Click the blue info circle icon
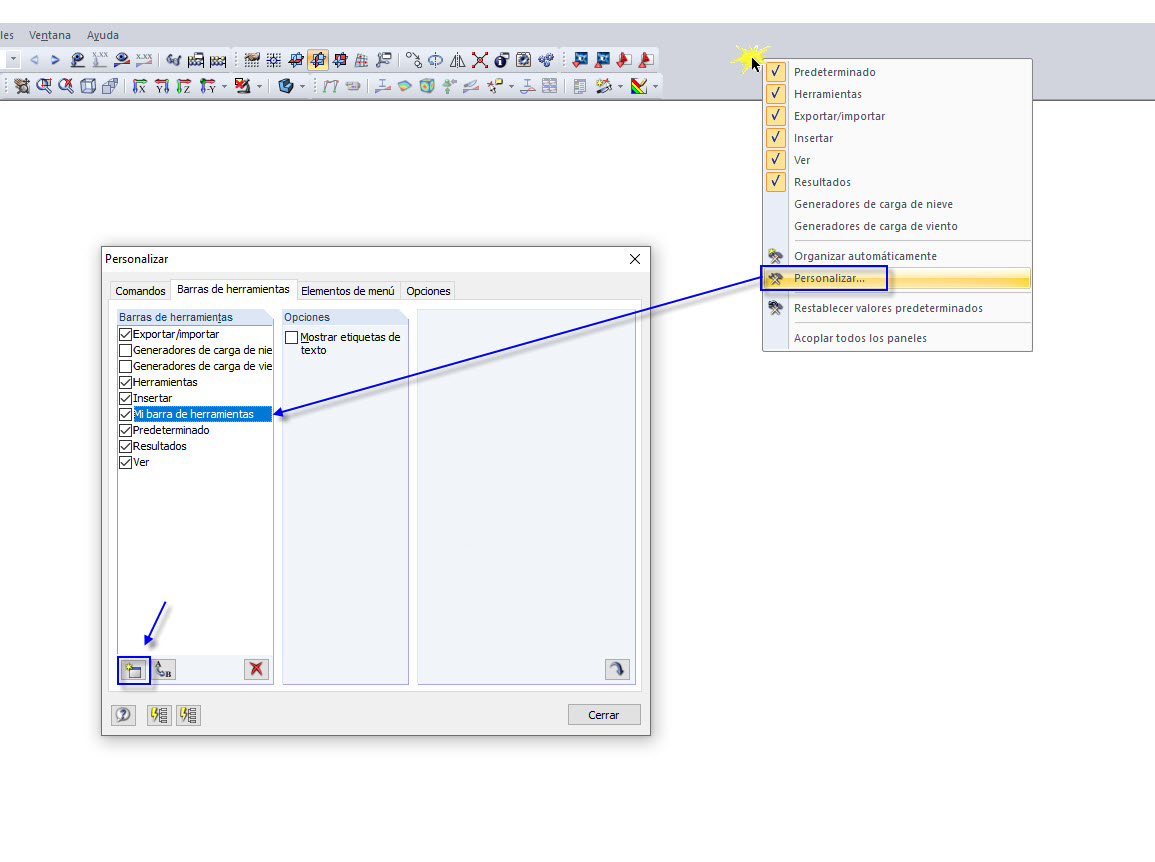1155x862 pixels. tap(502, 60)
